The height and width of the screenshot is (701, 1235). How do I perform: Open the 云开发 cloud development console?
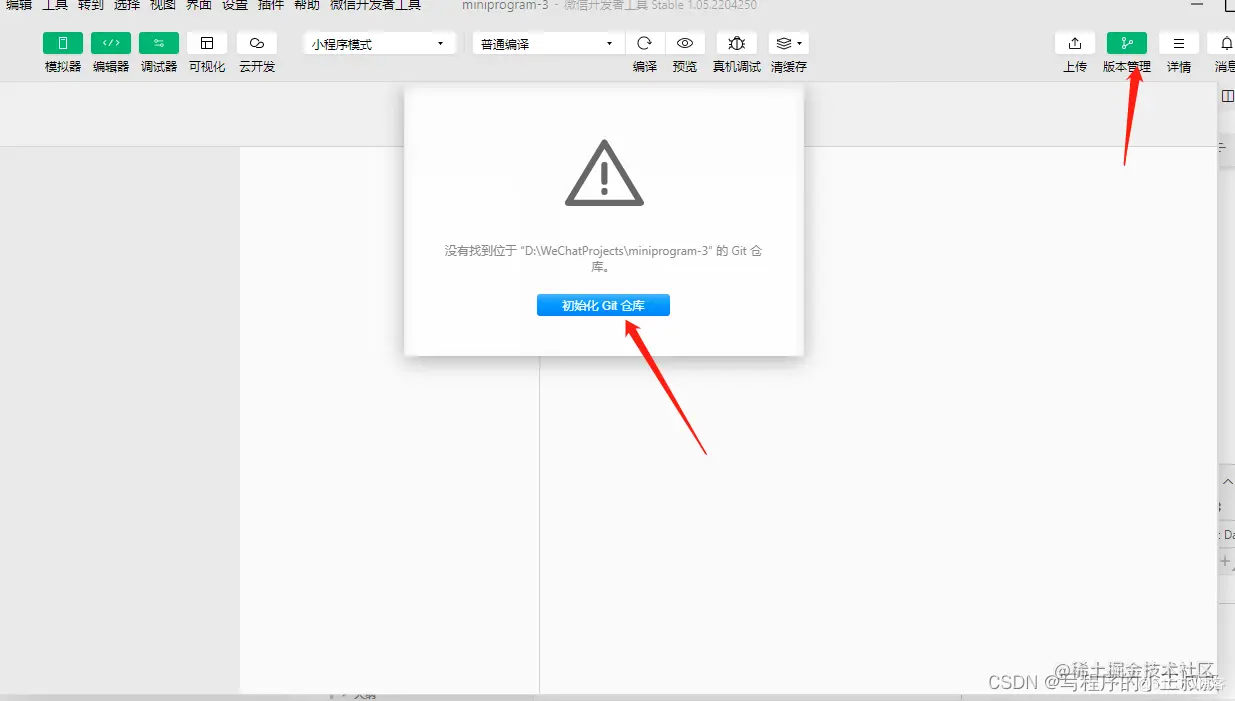click(257, 43)
